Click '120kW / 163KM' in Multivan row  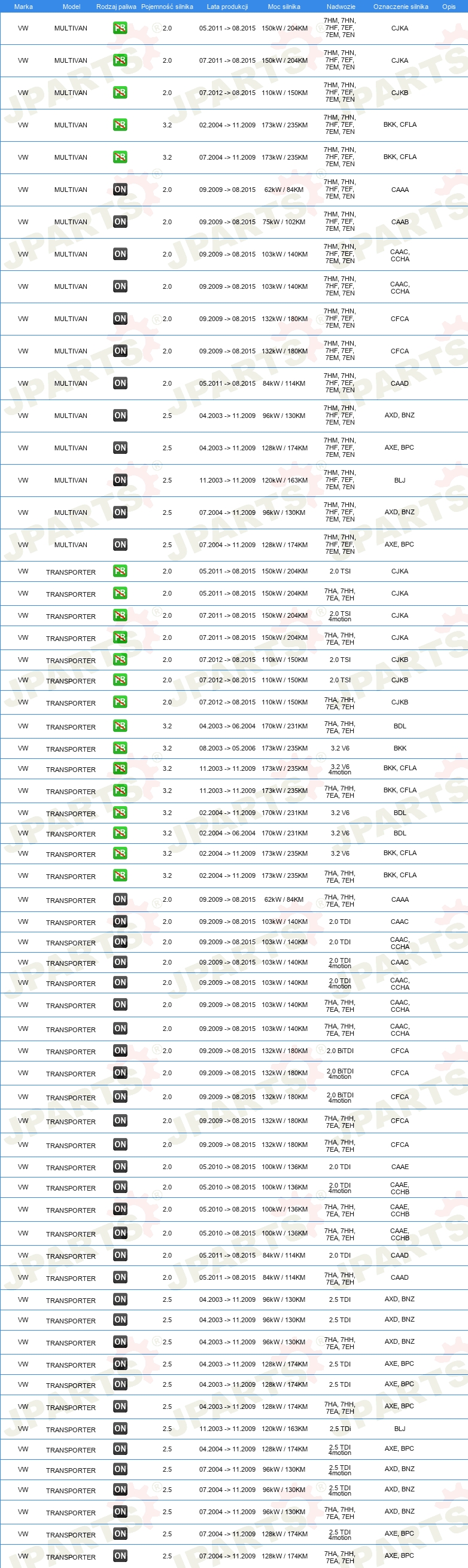(285, 480)
